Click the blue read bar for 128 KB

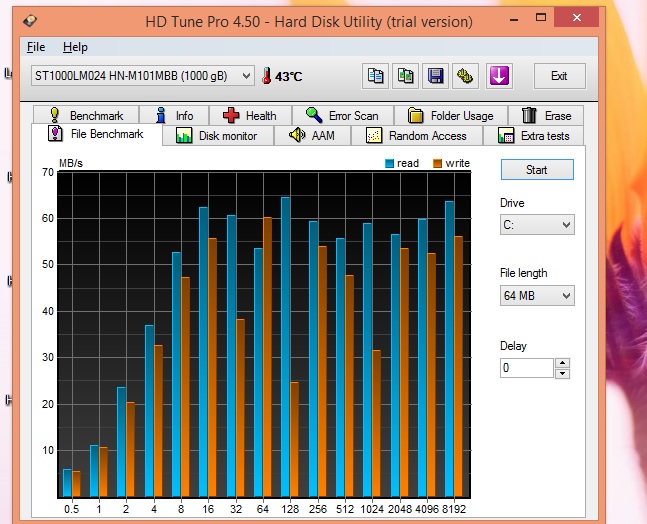coord(285,347)
